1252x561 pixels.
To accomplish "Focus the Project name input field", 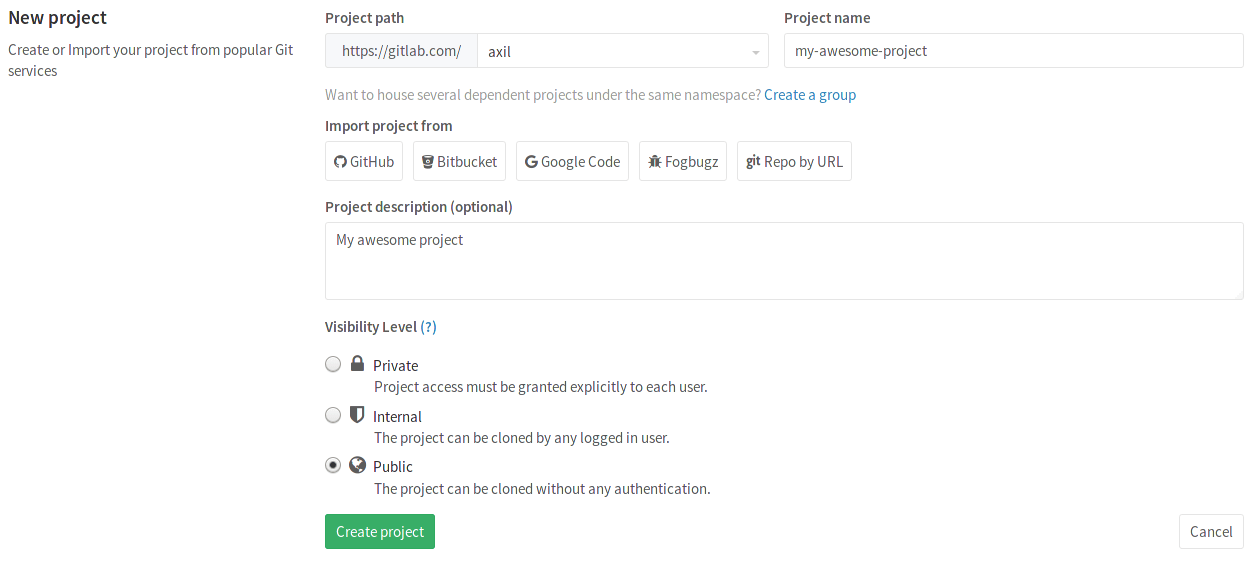I will [1012, 51].
